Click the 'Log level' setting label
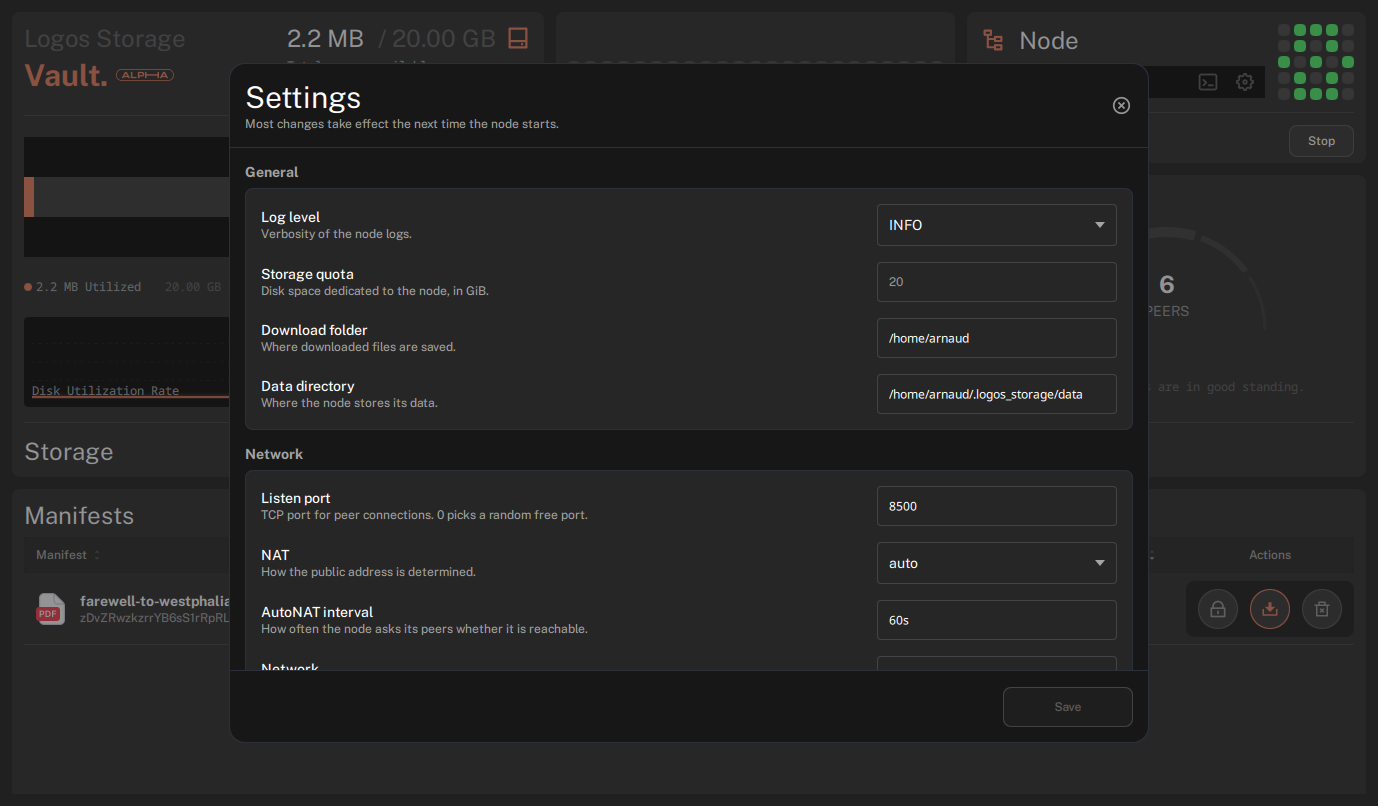This screenshot has width=1378, height=806. point(290,217)
